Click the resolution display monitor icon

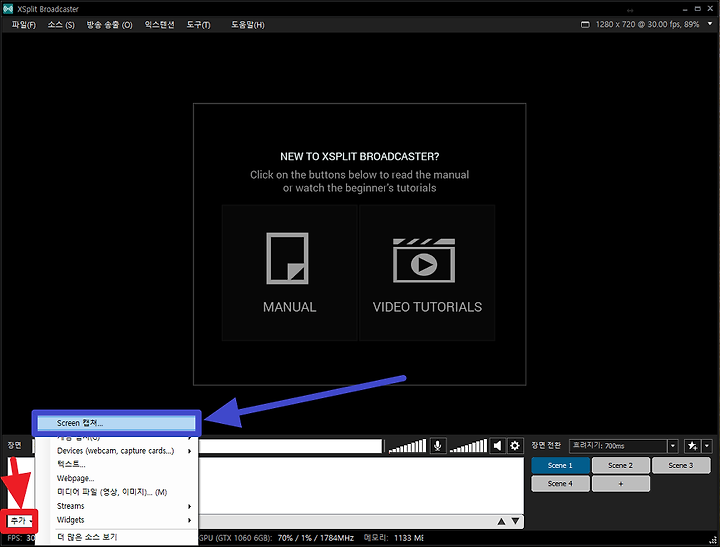585,24
